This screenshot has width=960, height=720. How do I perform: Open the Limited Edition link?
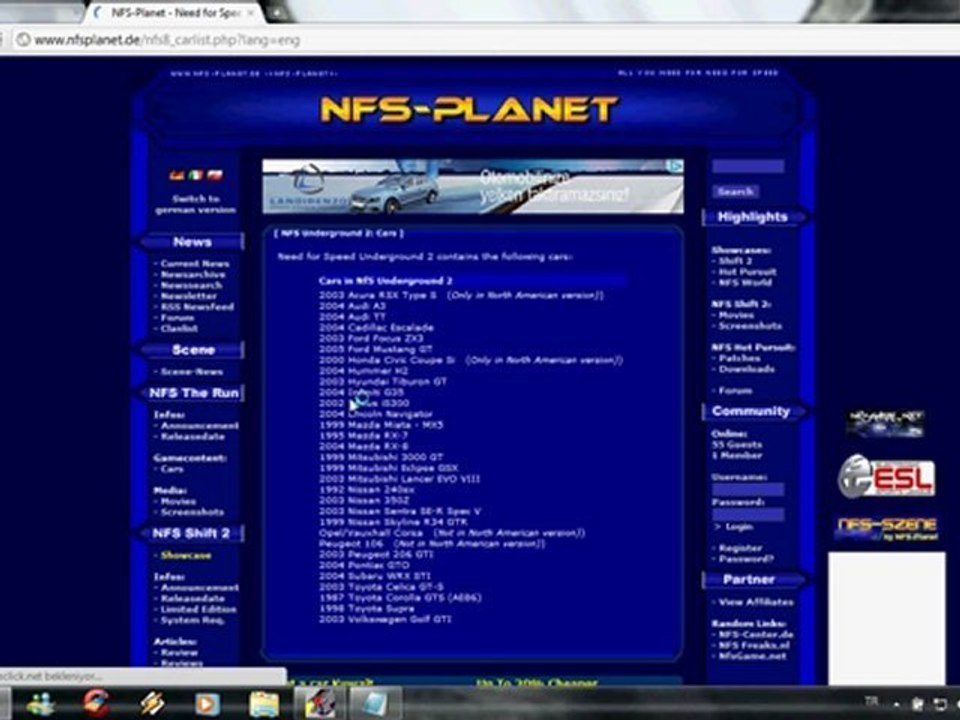pyautogui.click(x=198, y=609)
